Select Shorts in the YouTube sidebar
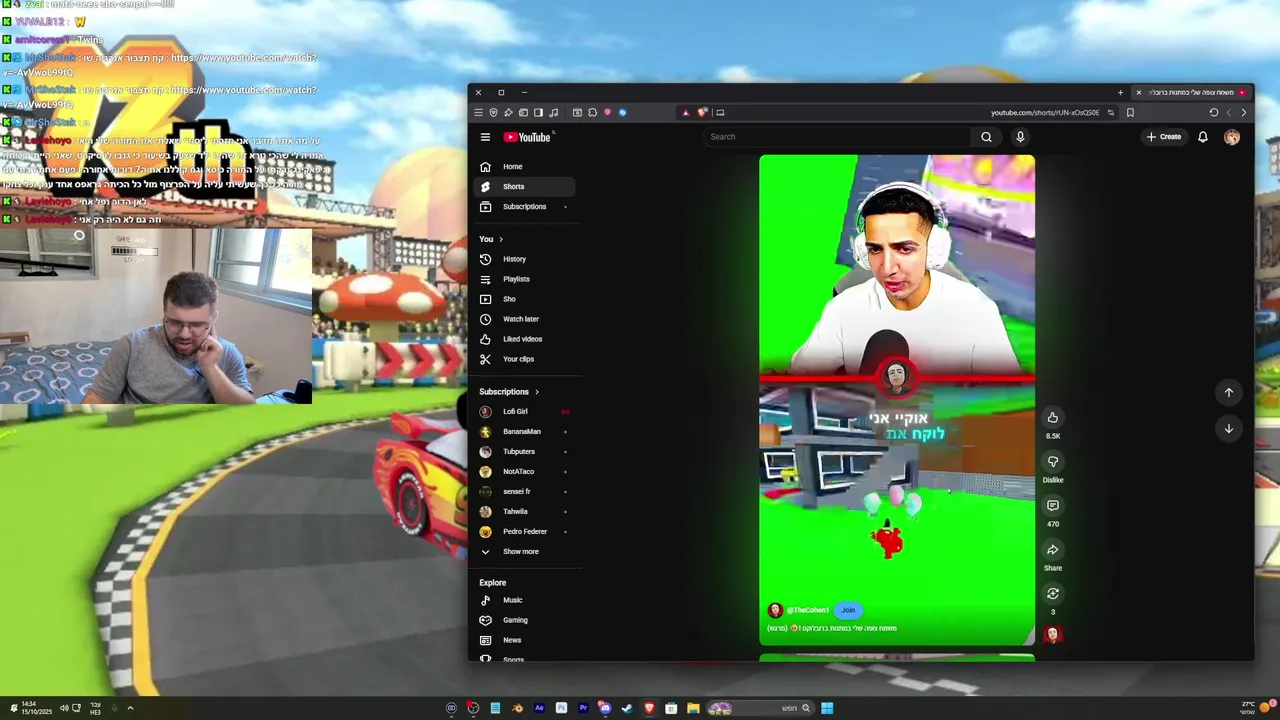Image resolution: width=1280 pixels, height=720 pixels. [525, 187]
